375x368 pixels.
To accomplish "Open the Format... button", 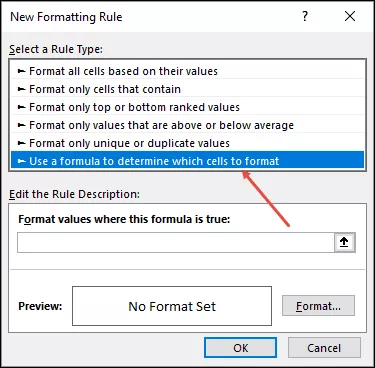I will click(318, 306).
